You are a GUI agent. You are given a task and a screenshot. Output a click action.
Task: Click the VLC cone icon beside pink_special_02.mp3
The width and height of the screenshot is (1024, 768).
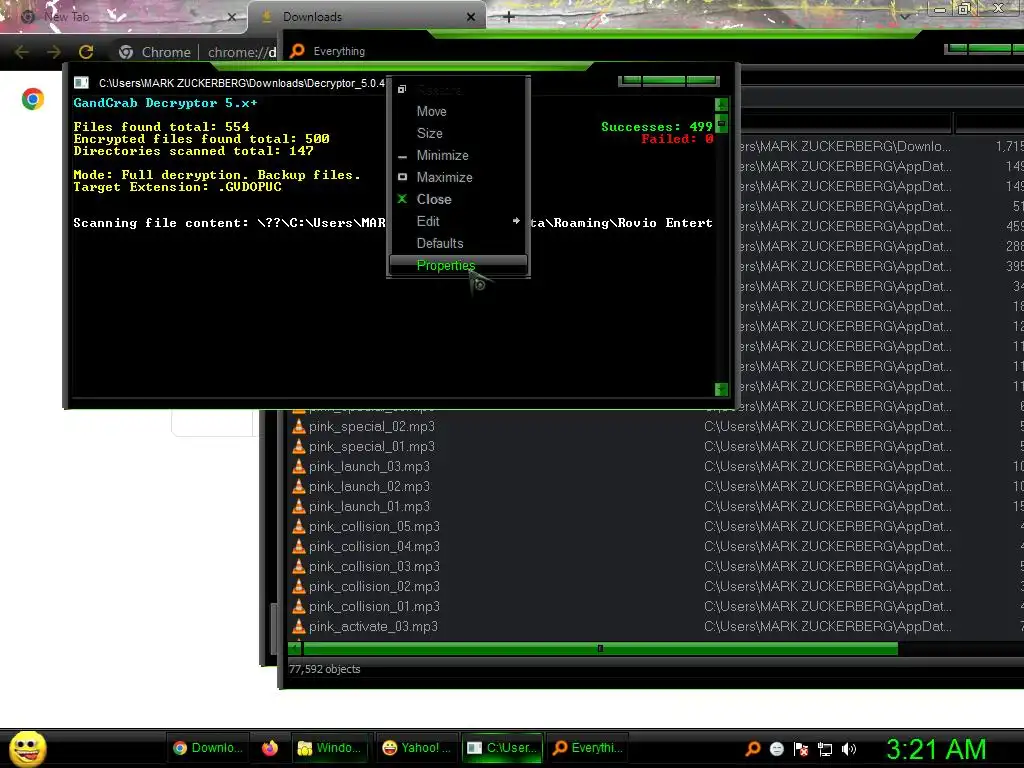point(298,426)
